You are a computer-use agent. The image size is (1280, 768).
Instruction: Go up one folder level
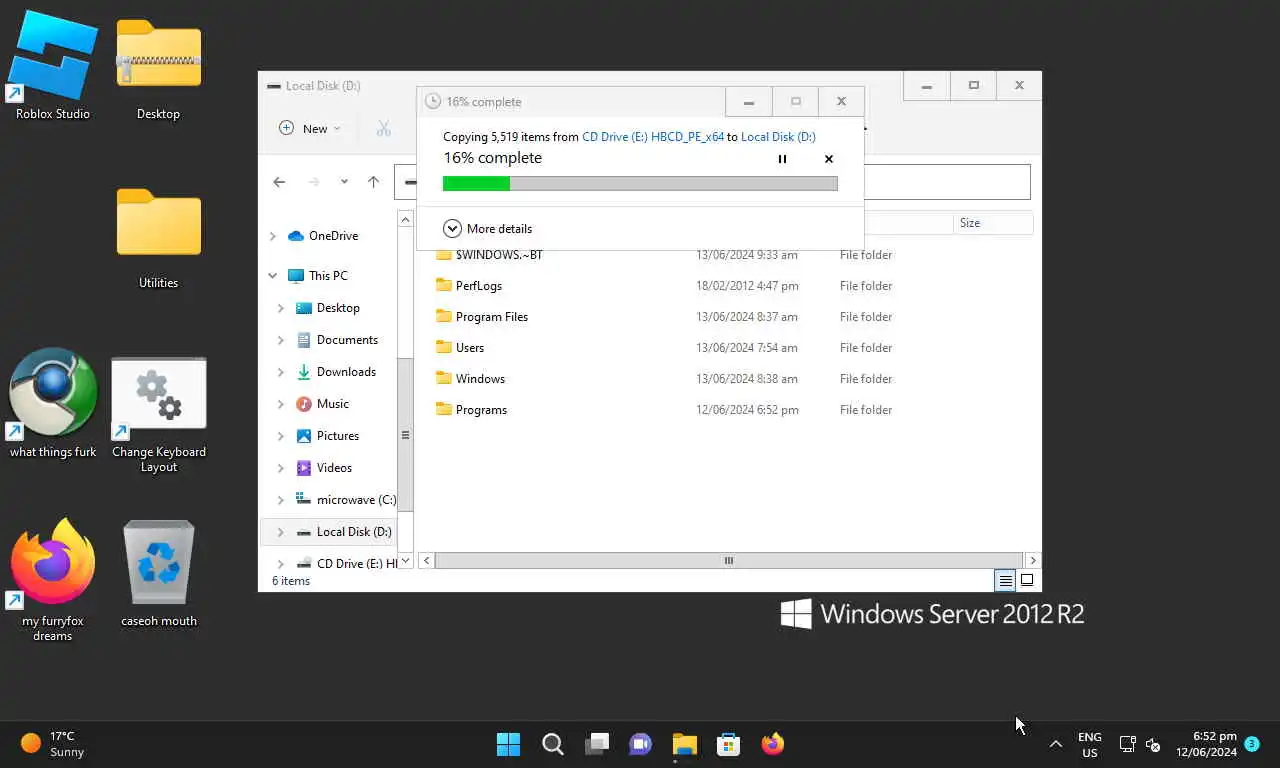coord(373,182)
